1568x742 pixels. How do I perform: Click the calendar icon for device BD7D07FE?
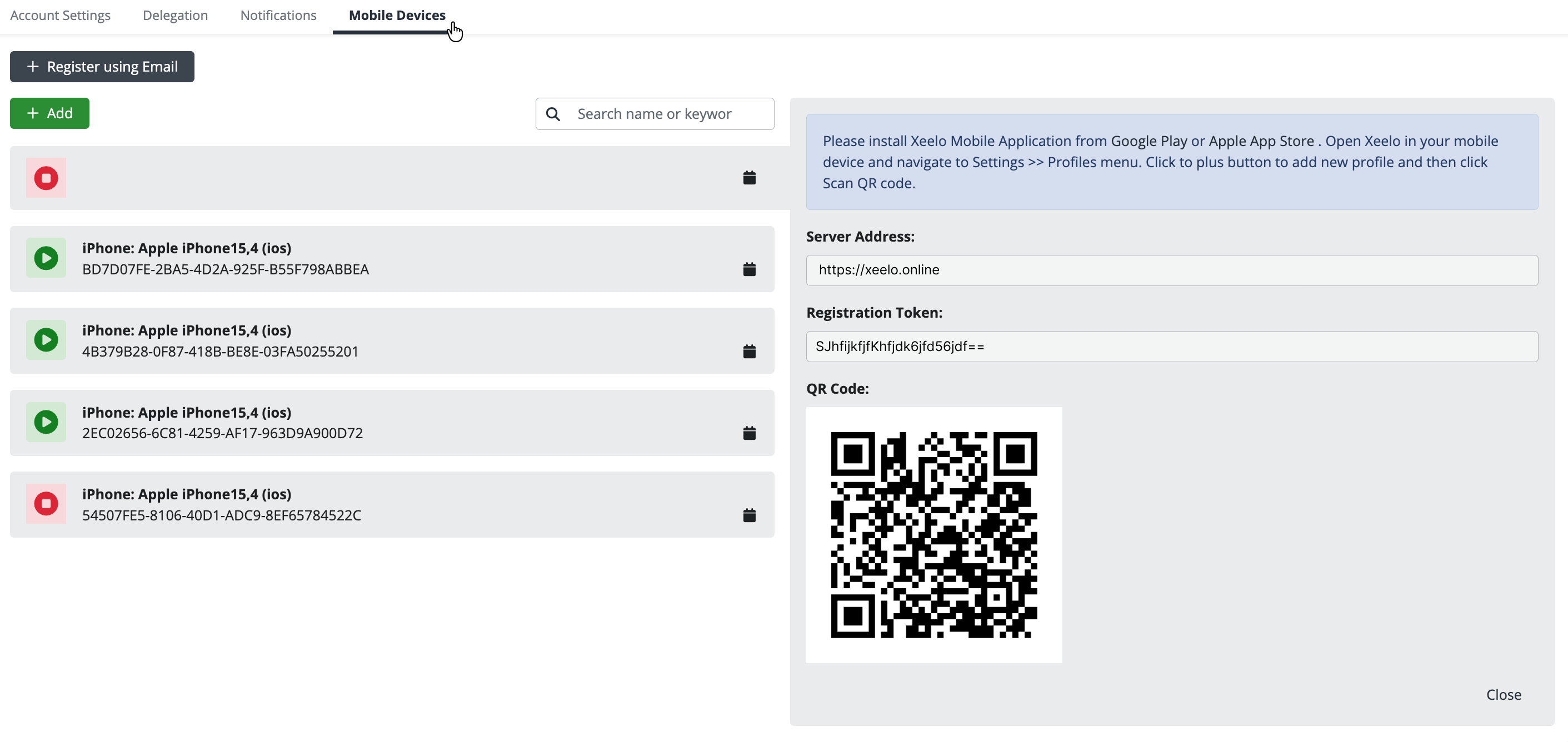[x=750, y=269]
